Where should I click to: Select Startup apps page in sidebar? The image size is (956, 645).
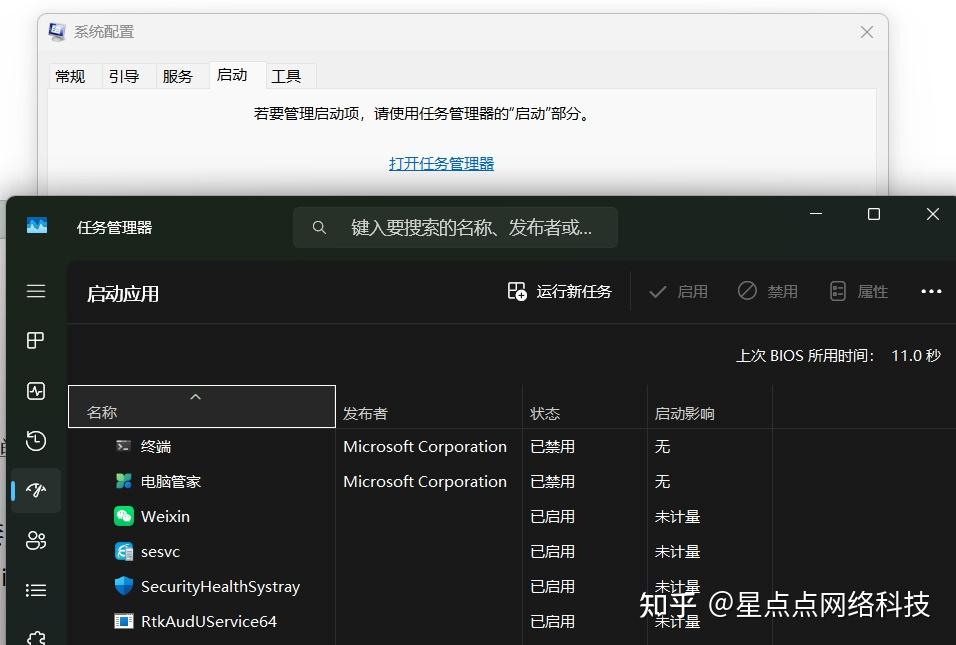(x=36, y=490)
